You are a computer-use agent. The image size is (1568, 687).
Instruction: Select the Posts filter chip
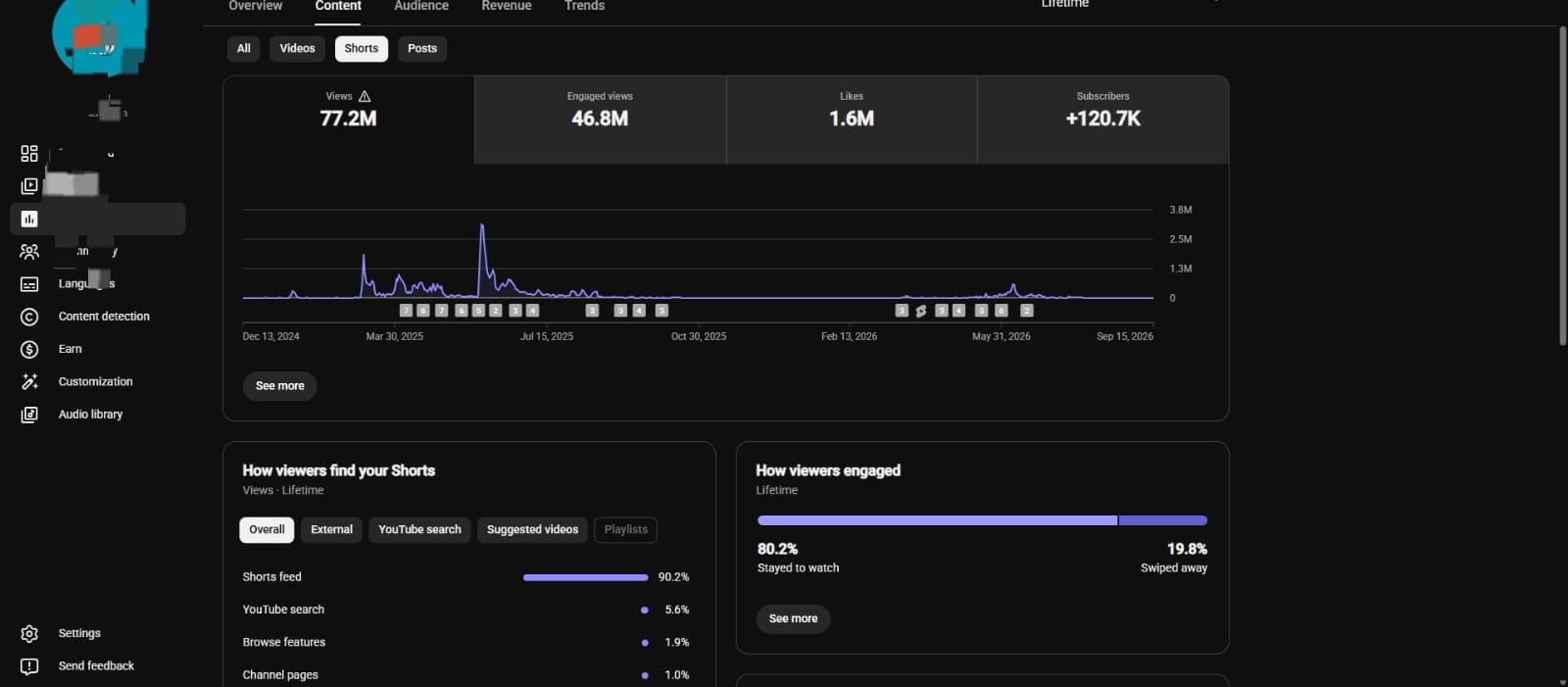422,49
